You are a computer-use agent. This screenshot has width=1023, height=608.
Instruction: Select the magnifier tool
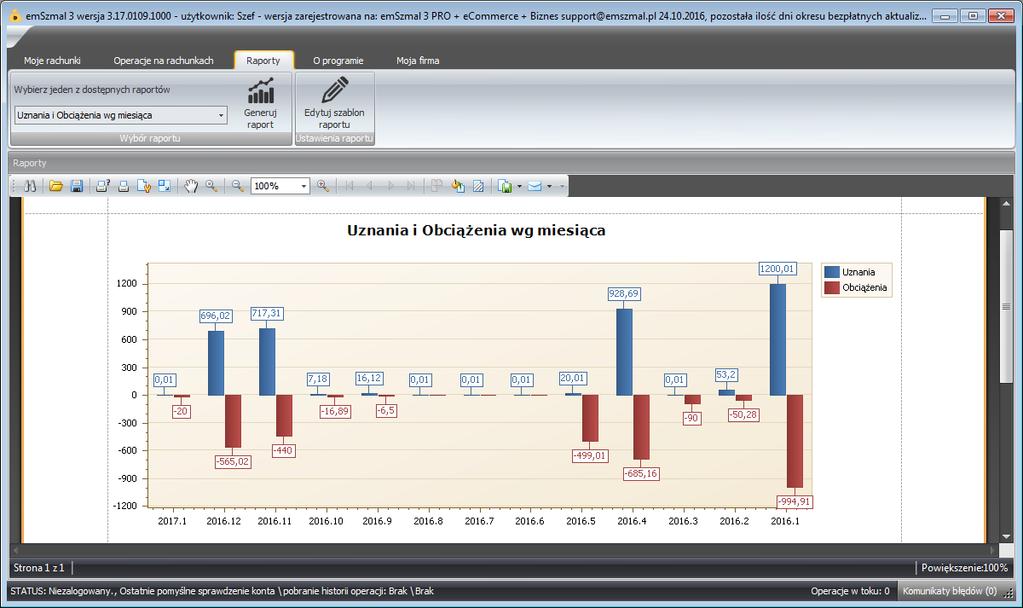tap(211, 186)
